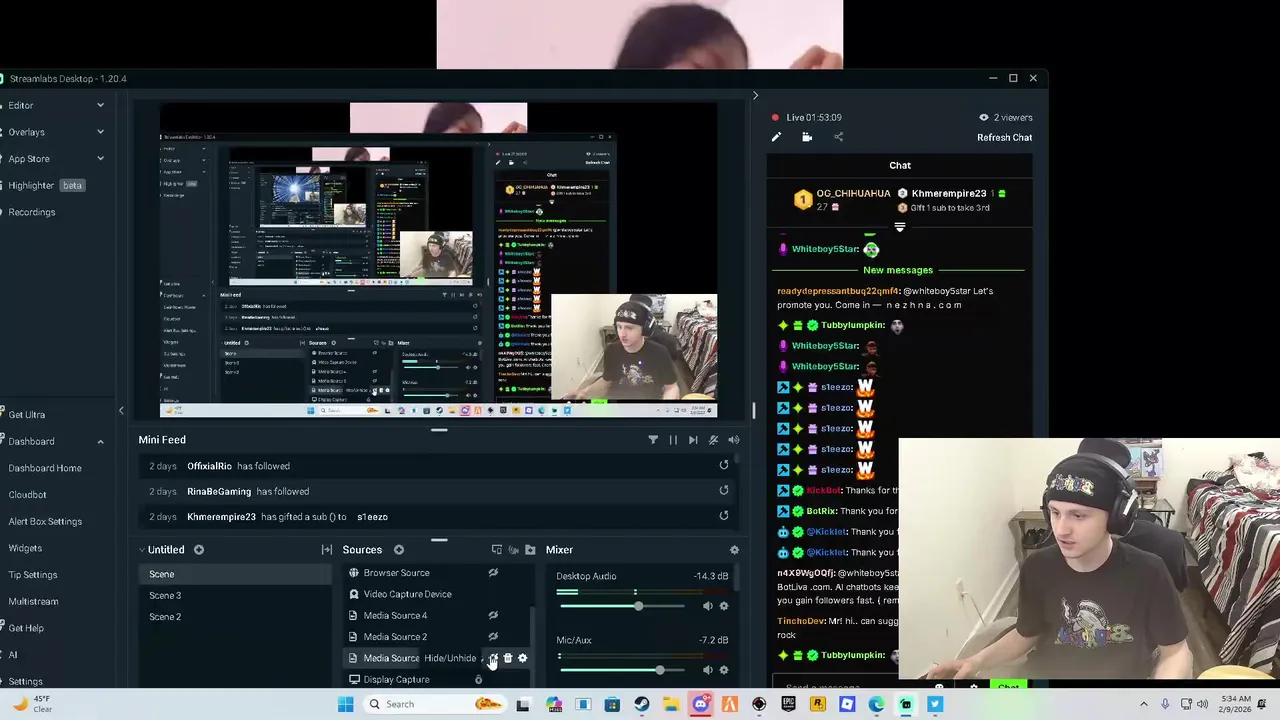Click the Mini Feed speaker volume icon
This screenshot has height=720, width=1280.
[x=734, y=440]
